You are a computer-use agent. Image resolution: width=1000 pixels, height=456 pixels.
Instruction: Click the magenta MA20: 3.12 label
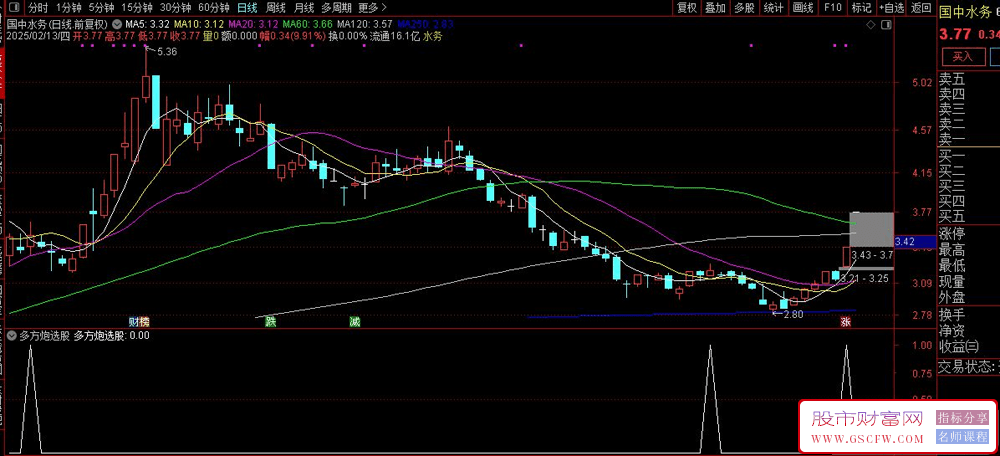(254, 25)
